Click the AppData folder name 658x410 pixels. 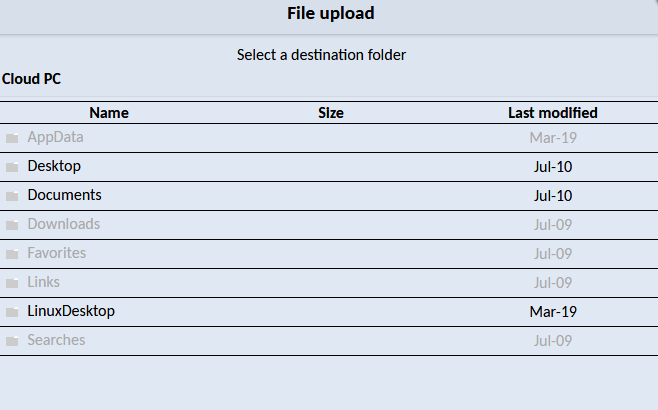point(56,137)
